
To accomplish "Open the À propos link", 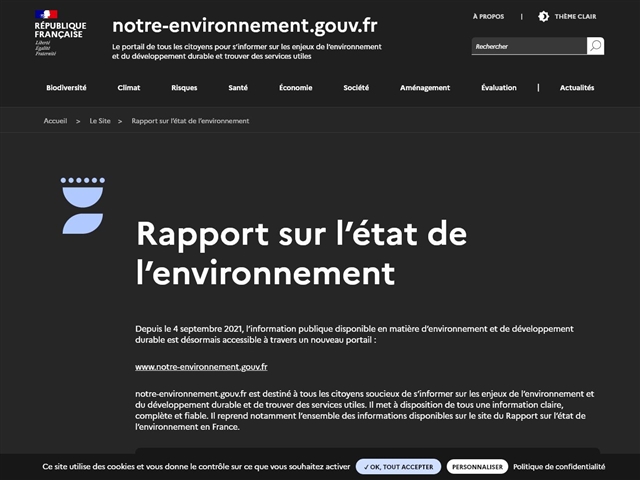I will click(488, 17).
